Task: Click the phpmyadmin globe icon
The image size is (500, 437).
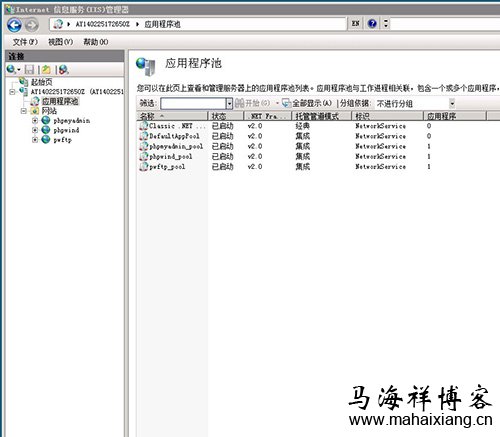Action: click(x=46, y=120)
